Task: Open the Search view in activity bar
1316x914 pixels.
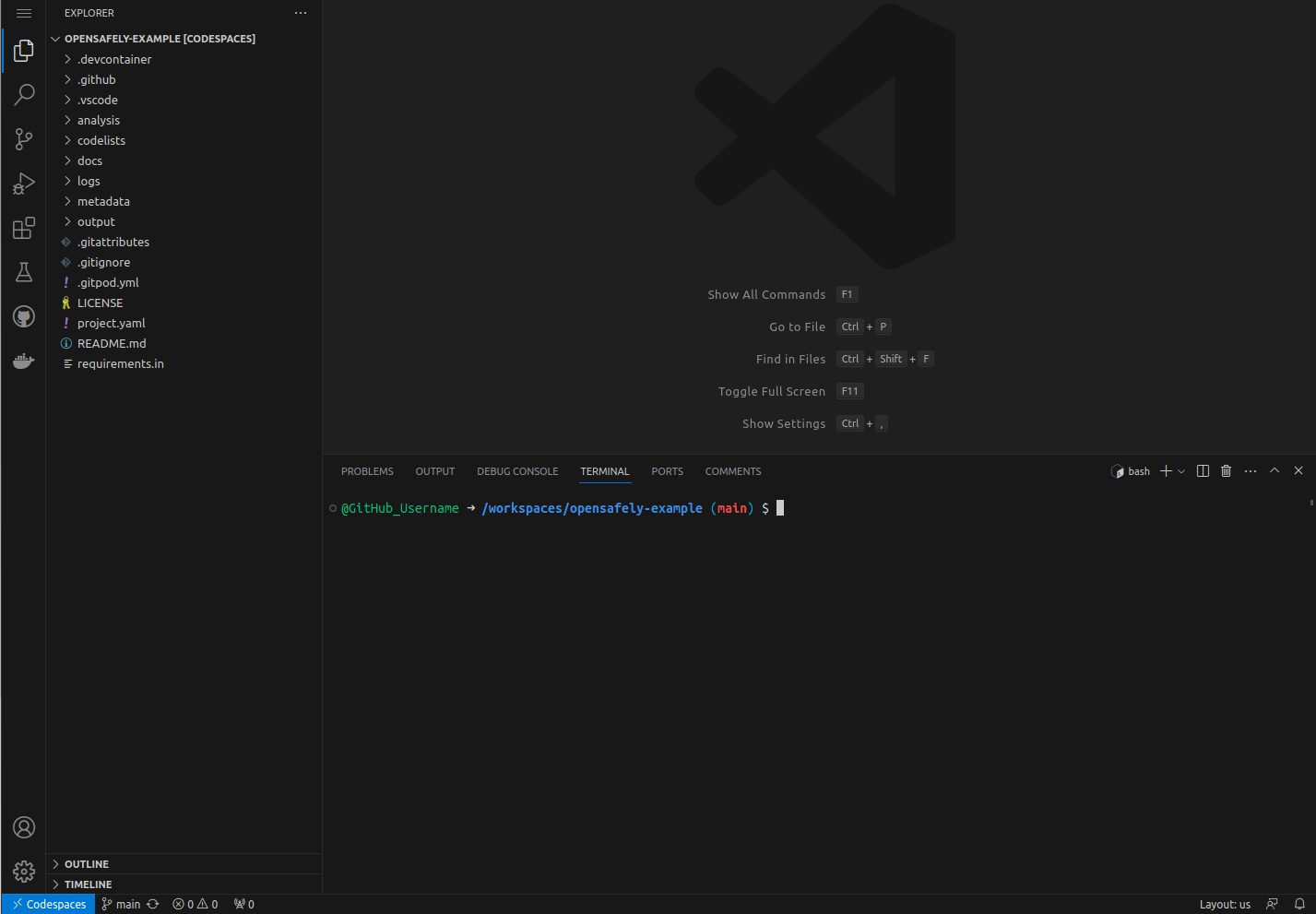Action: (24, 94)
